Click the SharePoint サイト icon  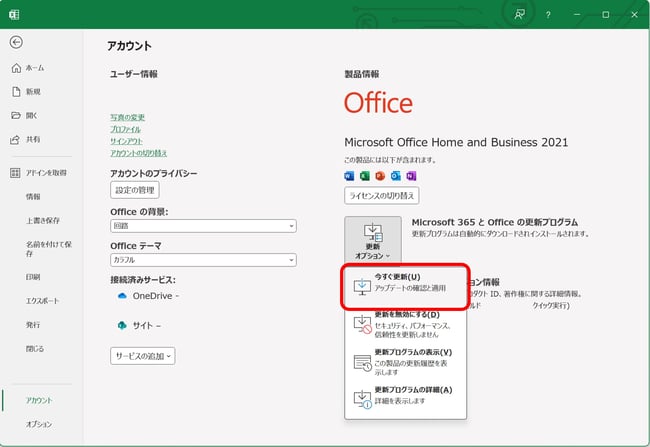click(122, 326)
